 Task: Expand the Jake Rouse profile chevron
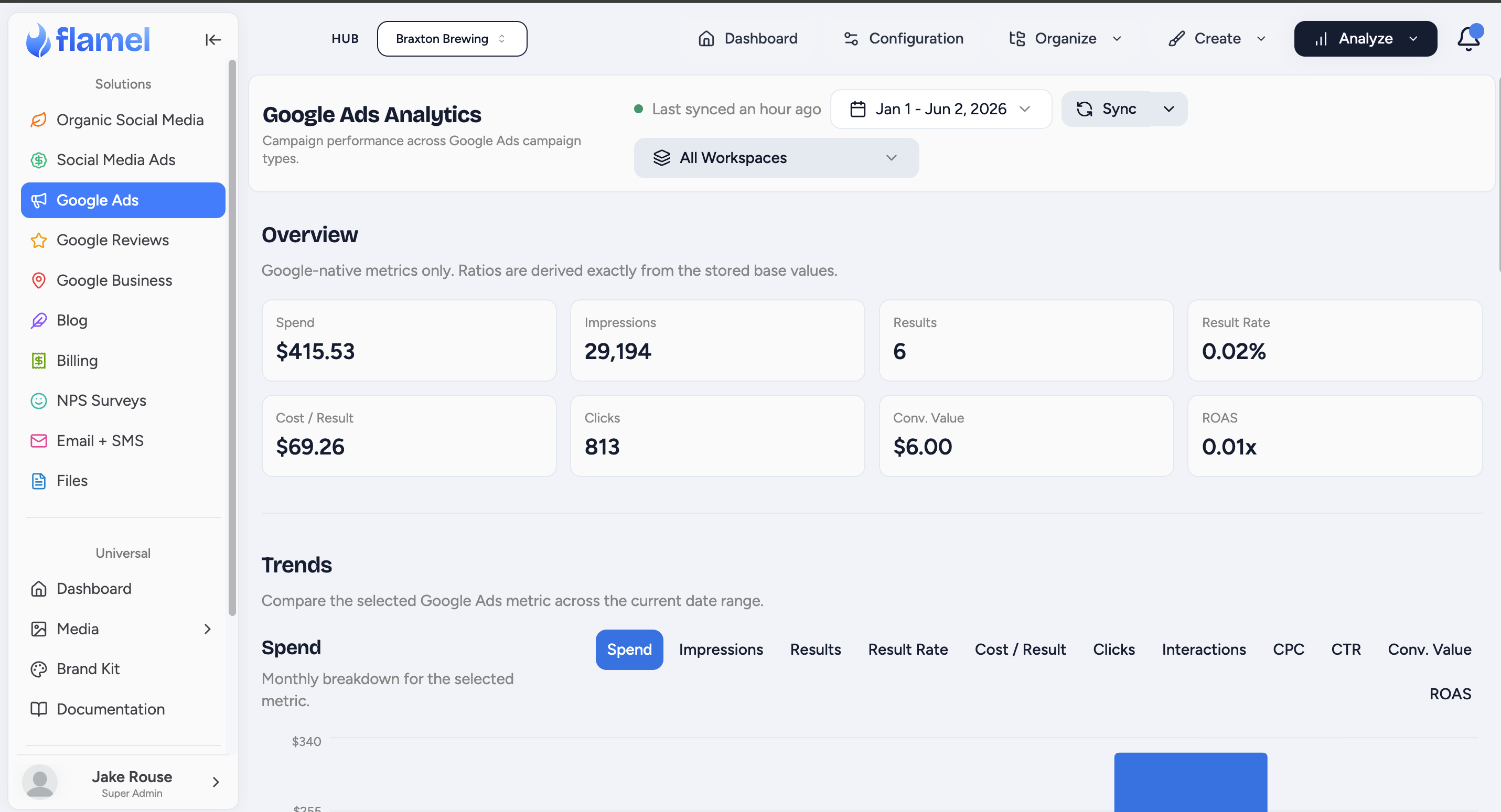coord(216,782)
